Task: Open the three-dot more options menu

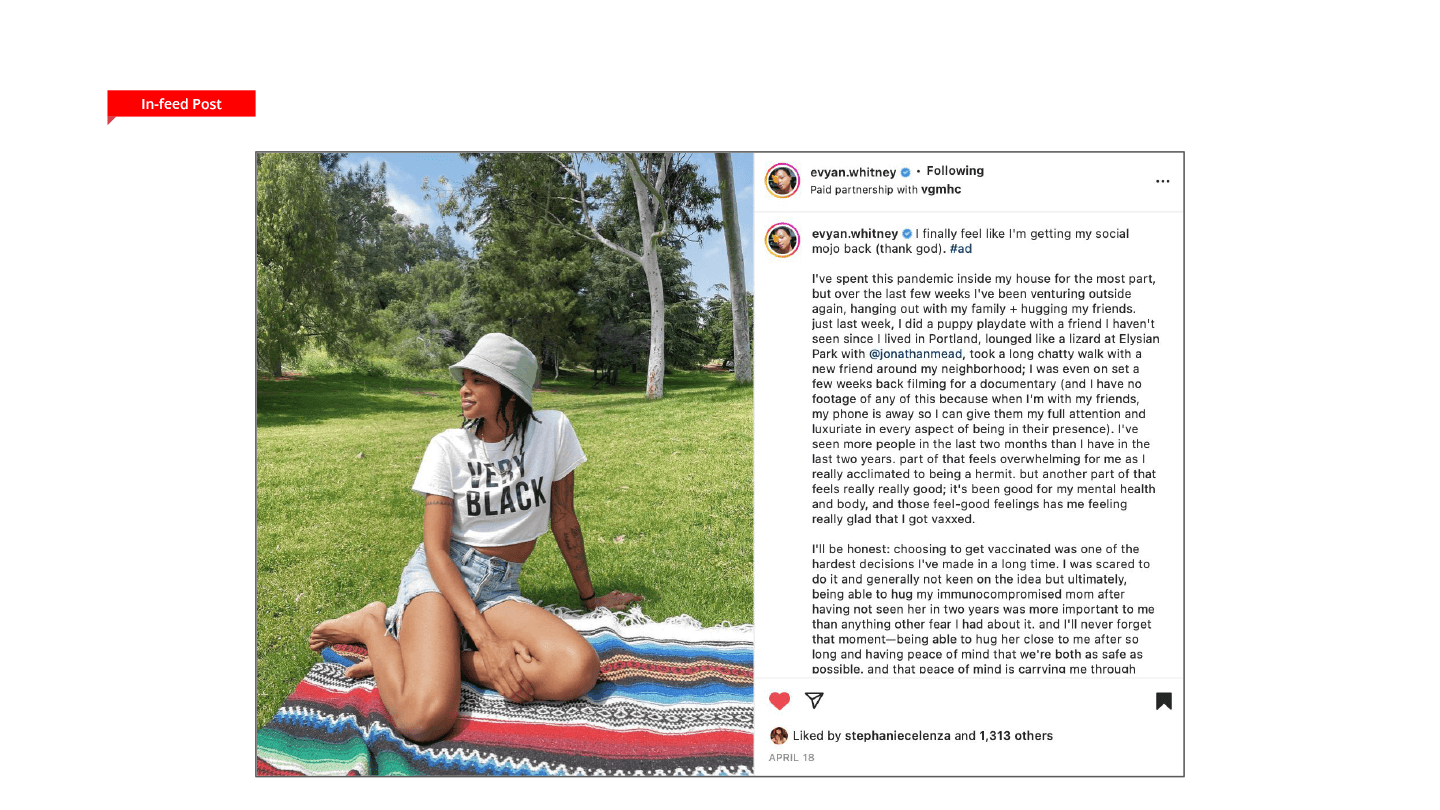Action: 1162,181
